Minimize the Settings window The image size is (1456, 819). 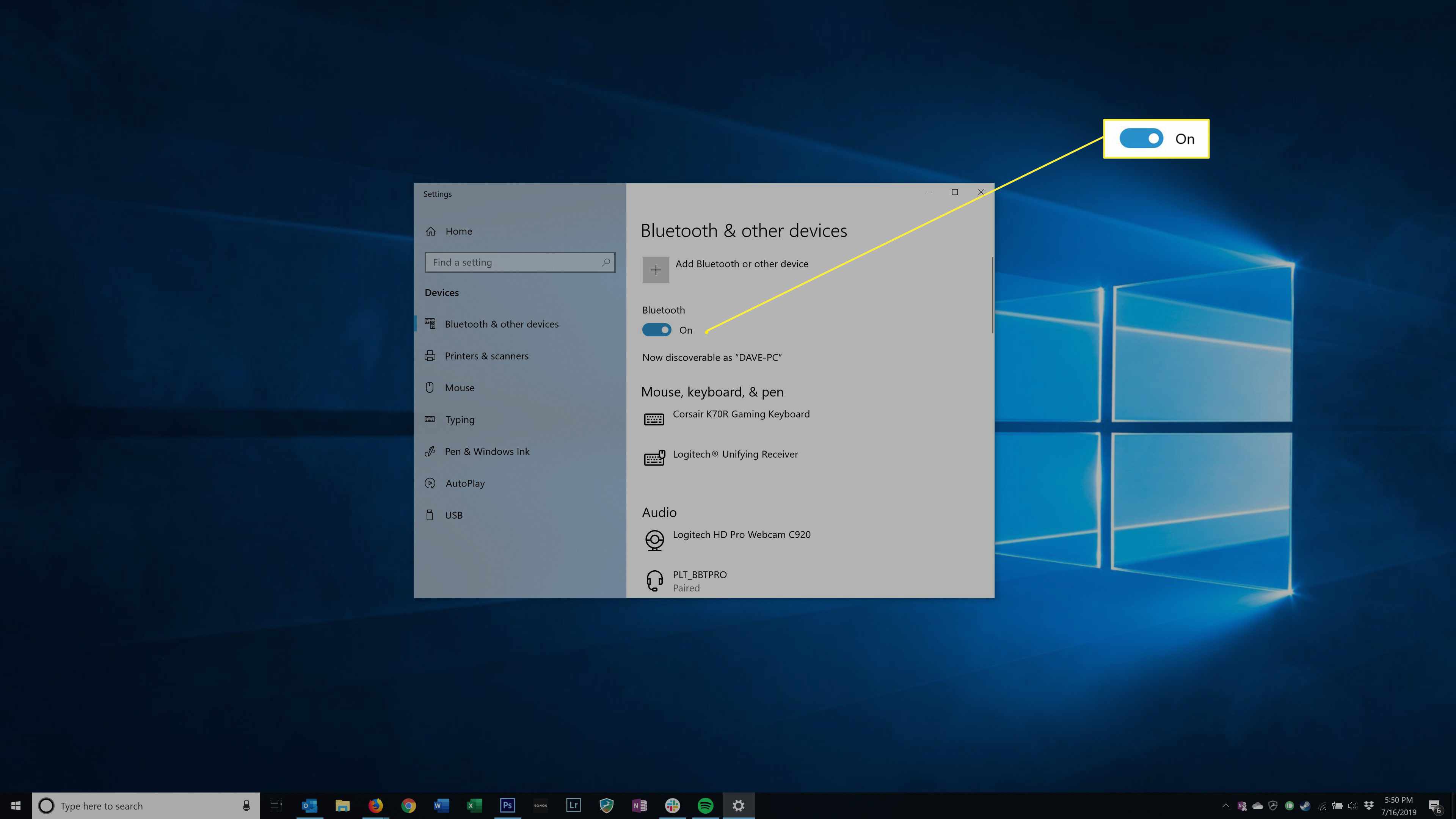pos(929,192)
